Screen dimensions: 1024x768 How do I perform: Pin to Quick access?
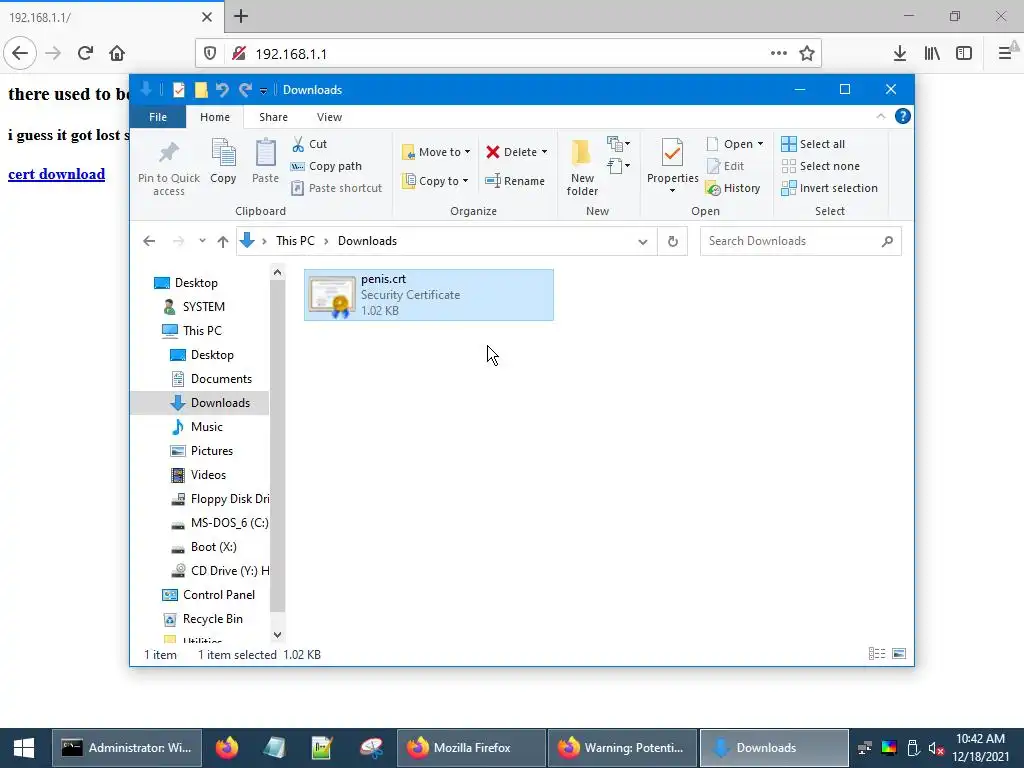168,168
